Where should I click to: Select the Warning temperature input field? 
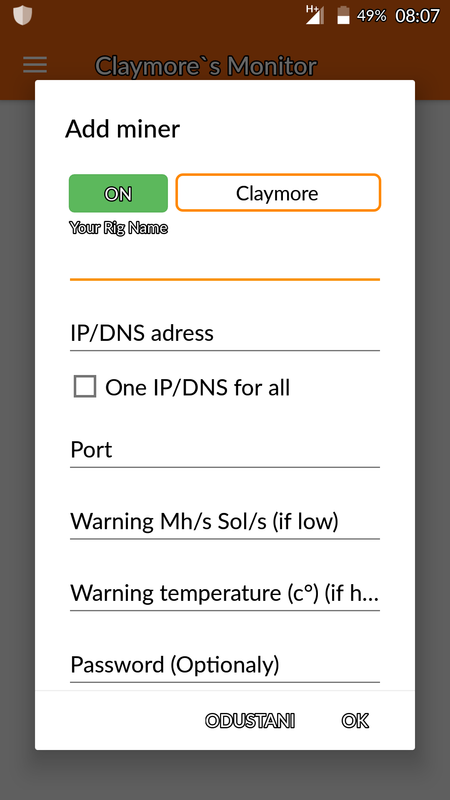224,593
